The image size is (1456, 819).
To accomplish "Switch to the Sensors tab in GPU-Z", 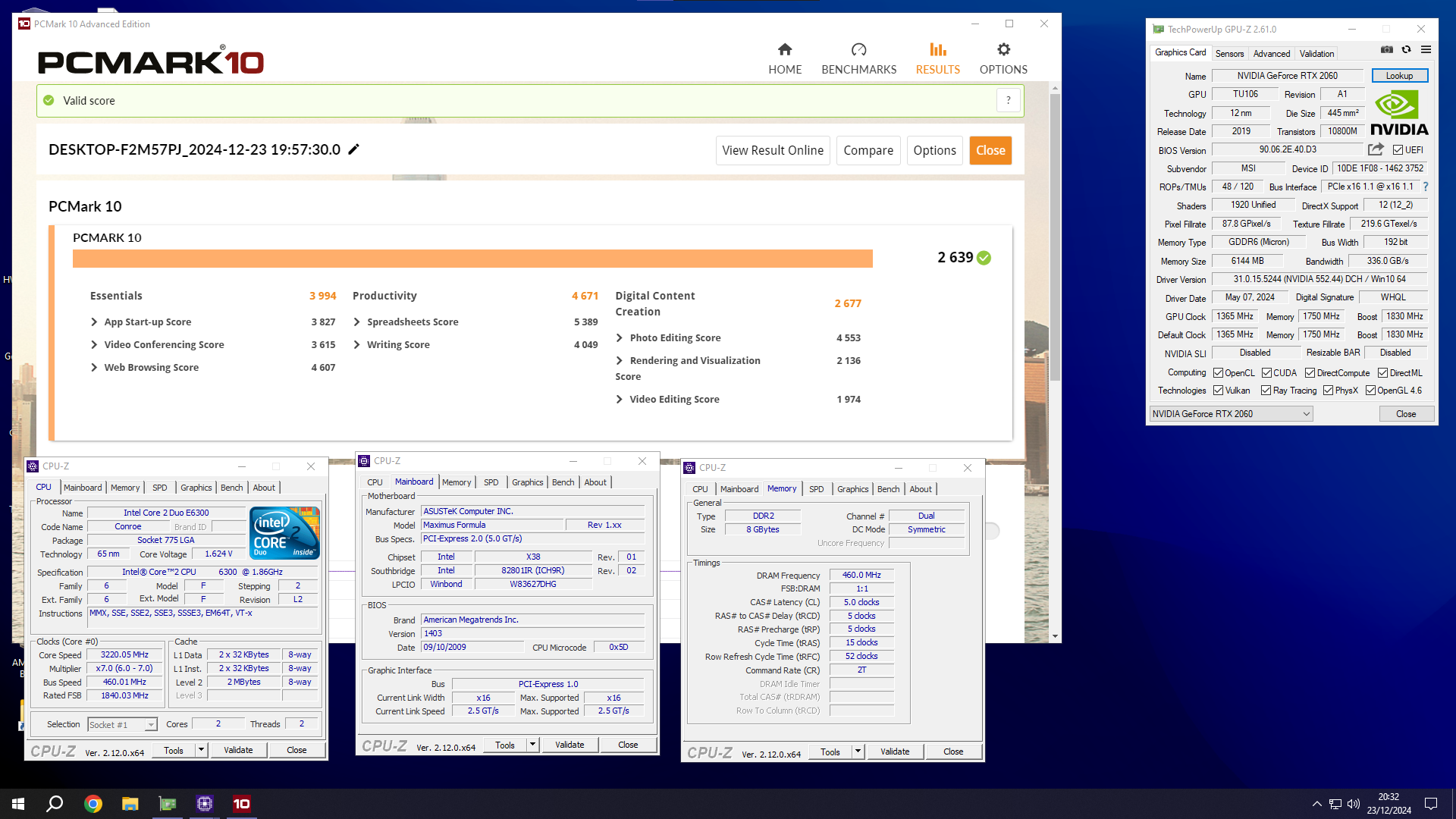I will [1229, 54].
